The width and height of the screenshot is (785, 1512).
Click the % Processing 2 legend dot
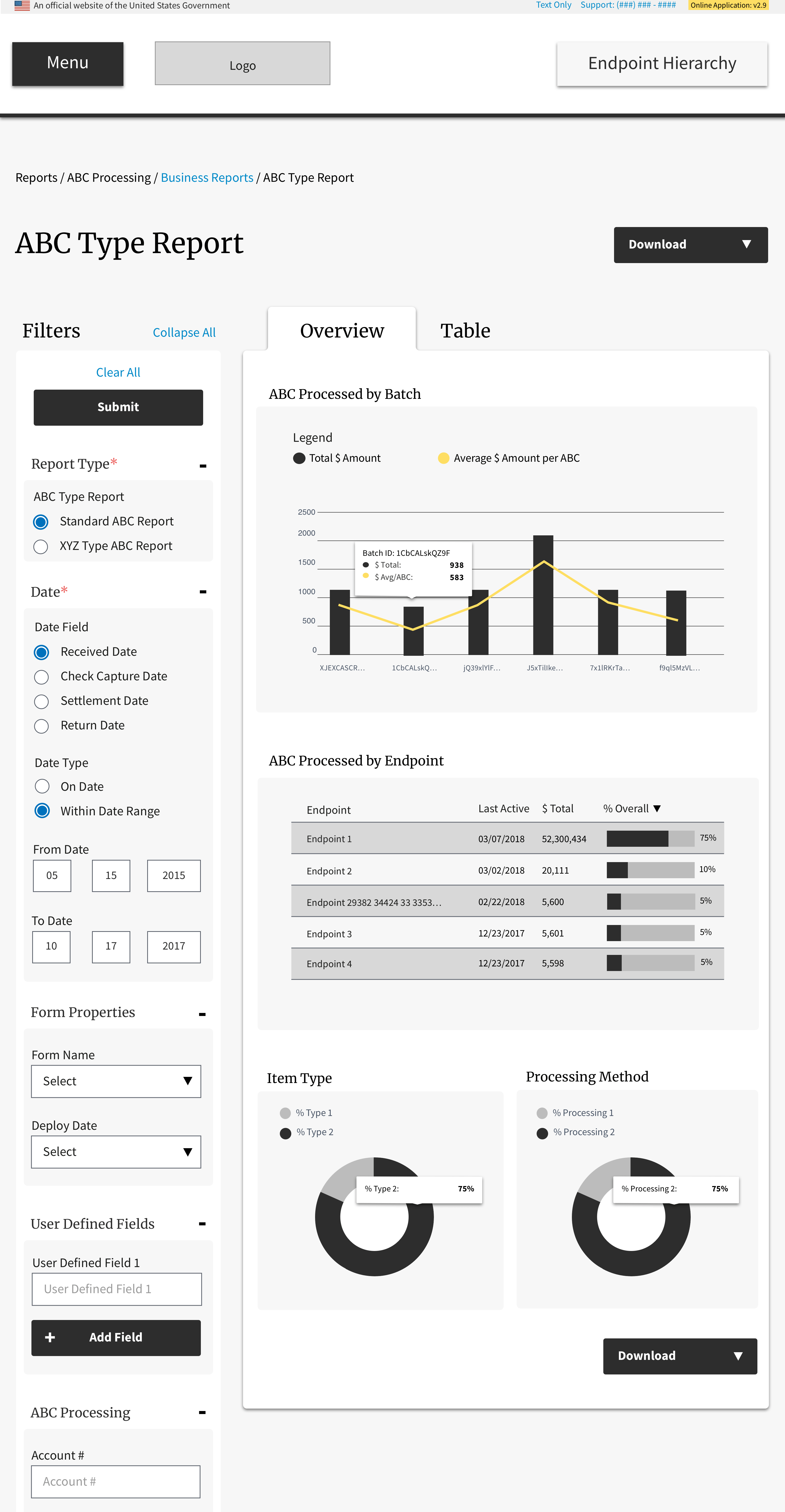tap(542, 1133)
